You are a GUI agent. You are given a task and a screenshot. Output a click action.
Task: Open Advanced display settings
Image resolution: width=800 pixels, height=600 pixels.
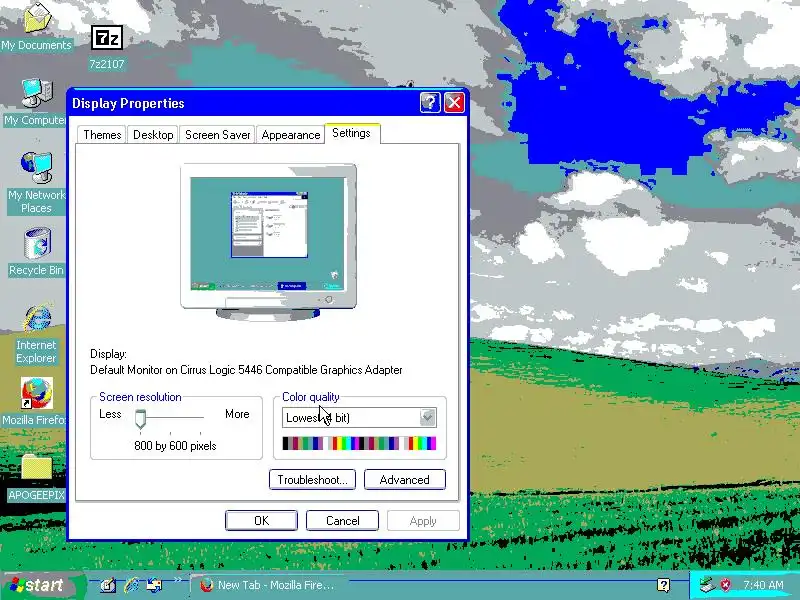click(x=405, y=480)
